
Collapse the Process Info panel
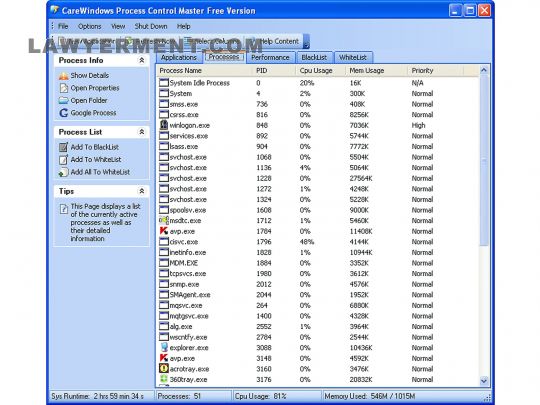(x=142, y=60)
